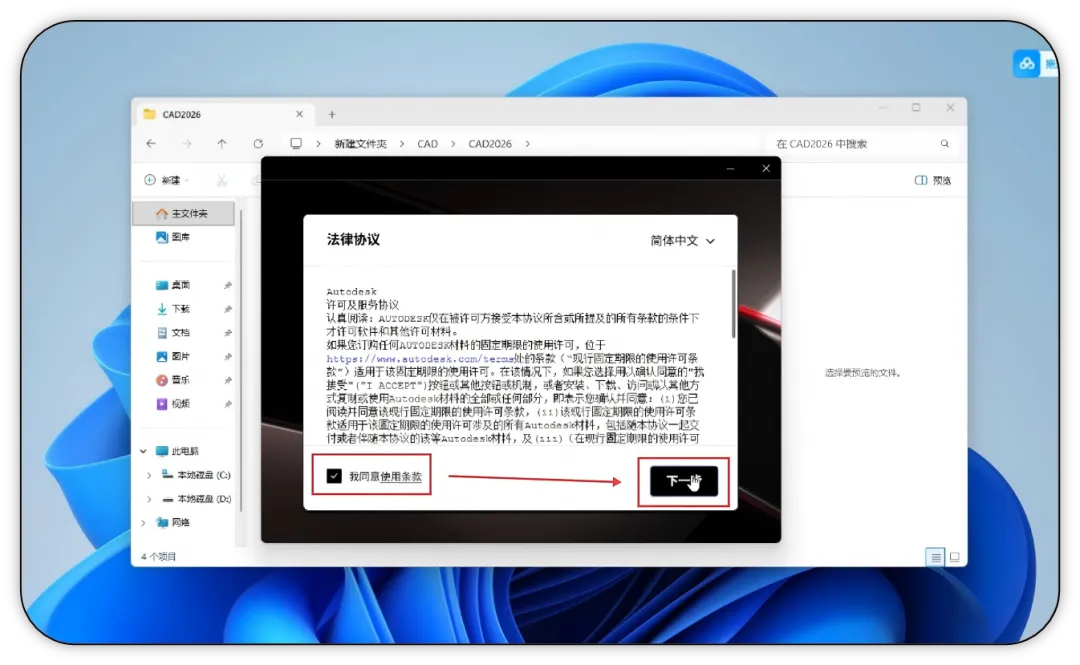Expand the 网络 tree node
The image size is (1080, 665).
[x=143, y=522]
